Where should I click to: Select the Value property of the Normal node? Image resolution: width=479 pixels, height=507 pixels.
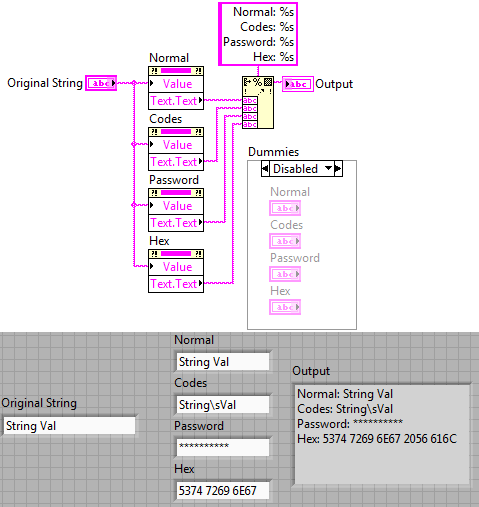tap(176, 84)
